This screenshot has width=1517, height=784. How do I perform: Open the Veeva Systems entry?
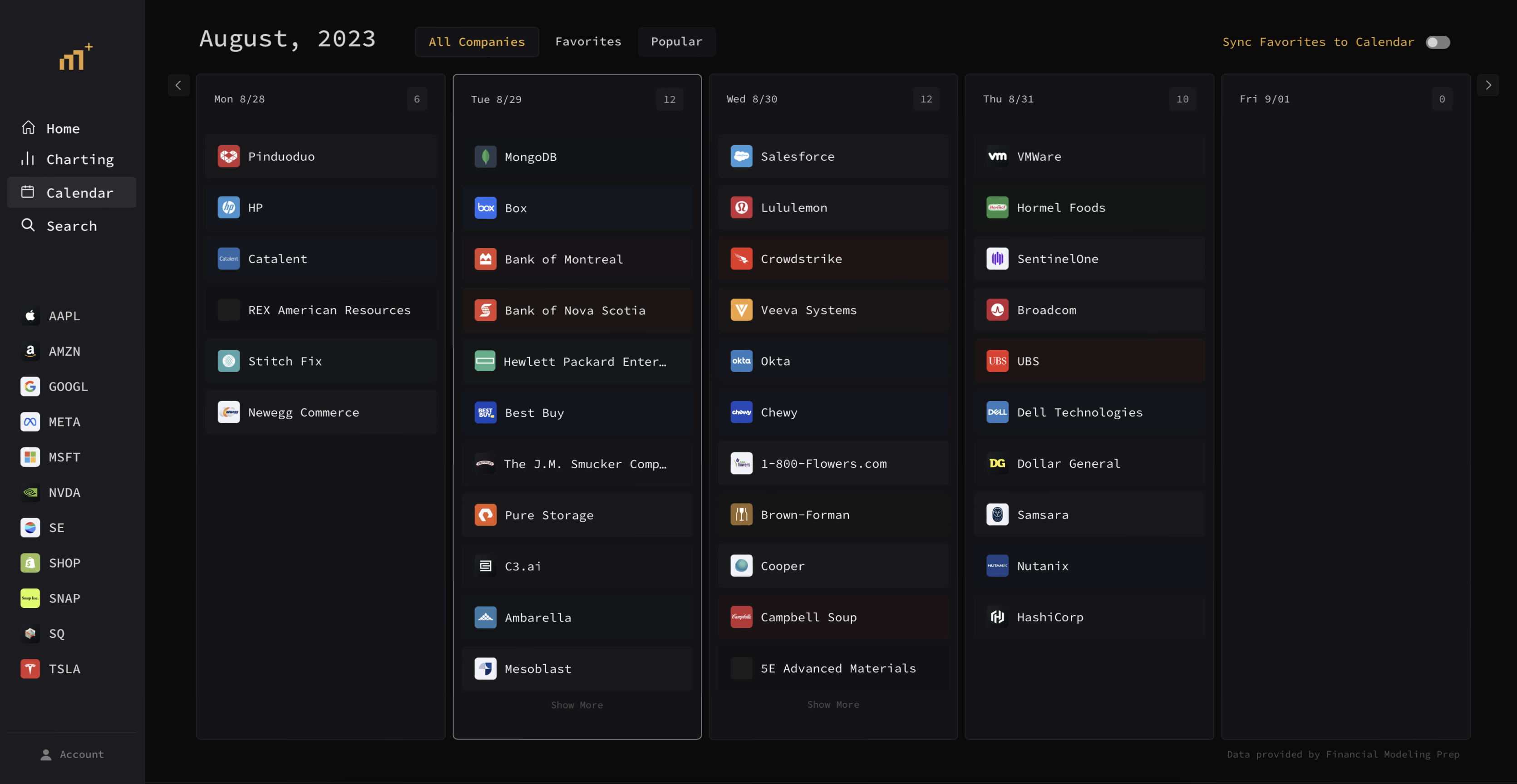[x=832, y=310]
